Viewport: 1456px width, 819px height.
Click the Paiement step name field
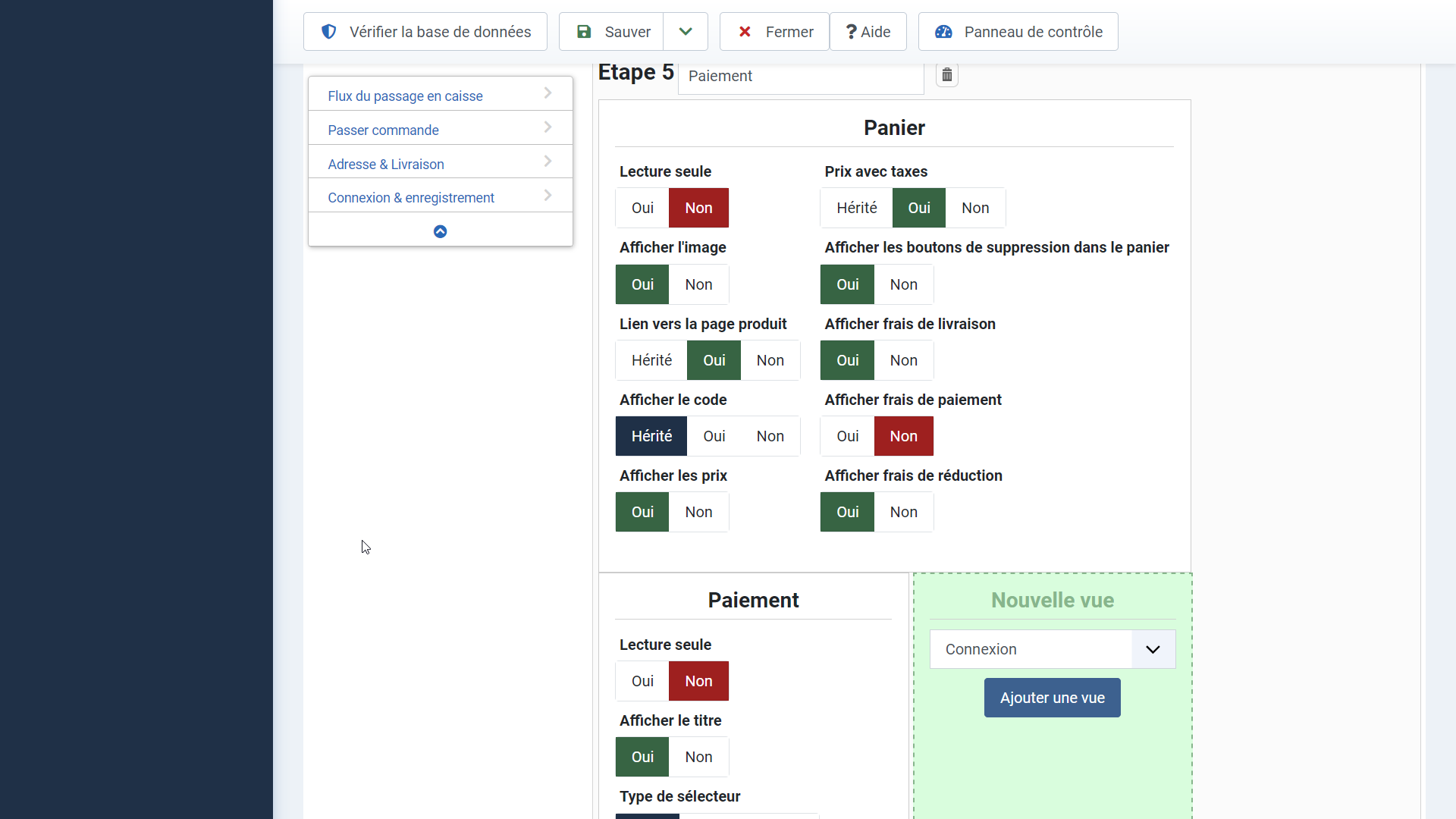coord(800,76)
